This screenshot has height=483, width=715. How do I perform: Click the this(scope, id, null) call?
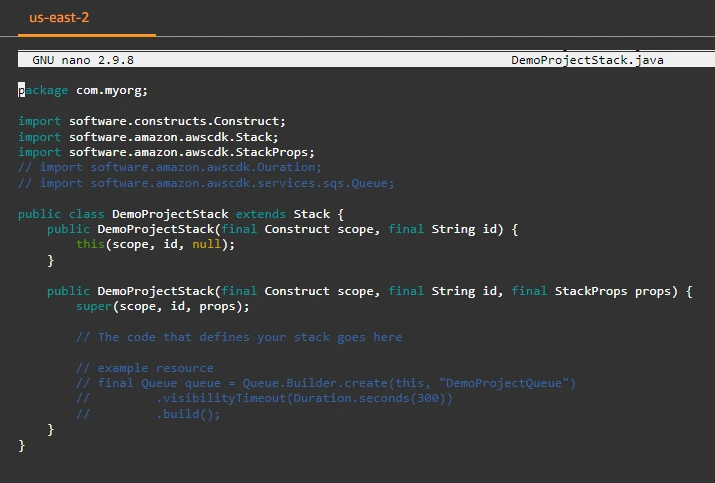148,245
